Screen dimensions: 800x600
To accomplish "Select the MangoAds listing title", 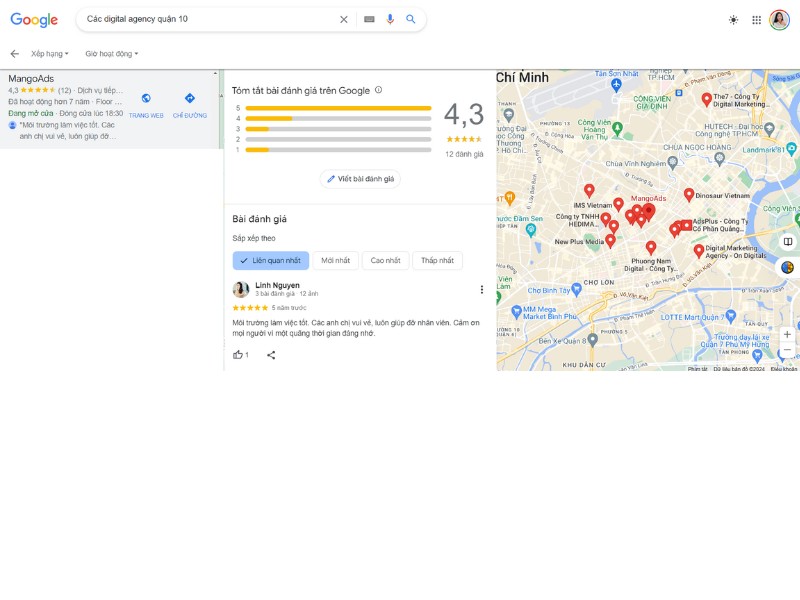I will click(x=31, y=79).
